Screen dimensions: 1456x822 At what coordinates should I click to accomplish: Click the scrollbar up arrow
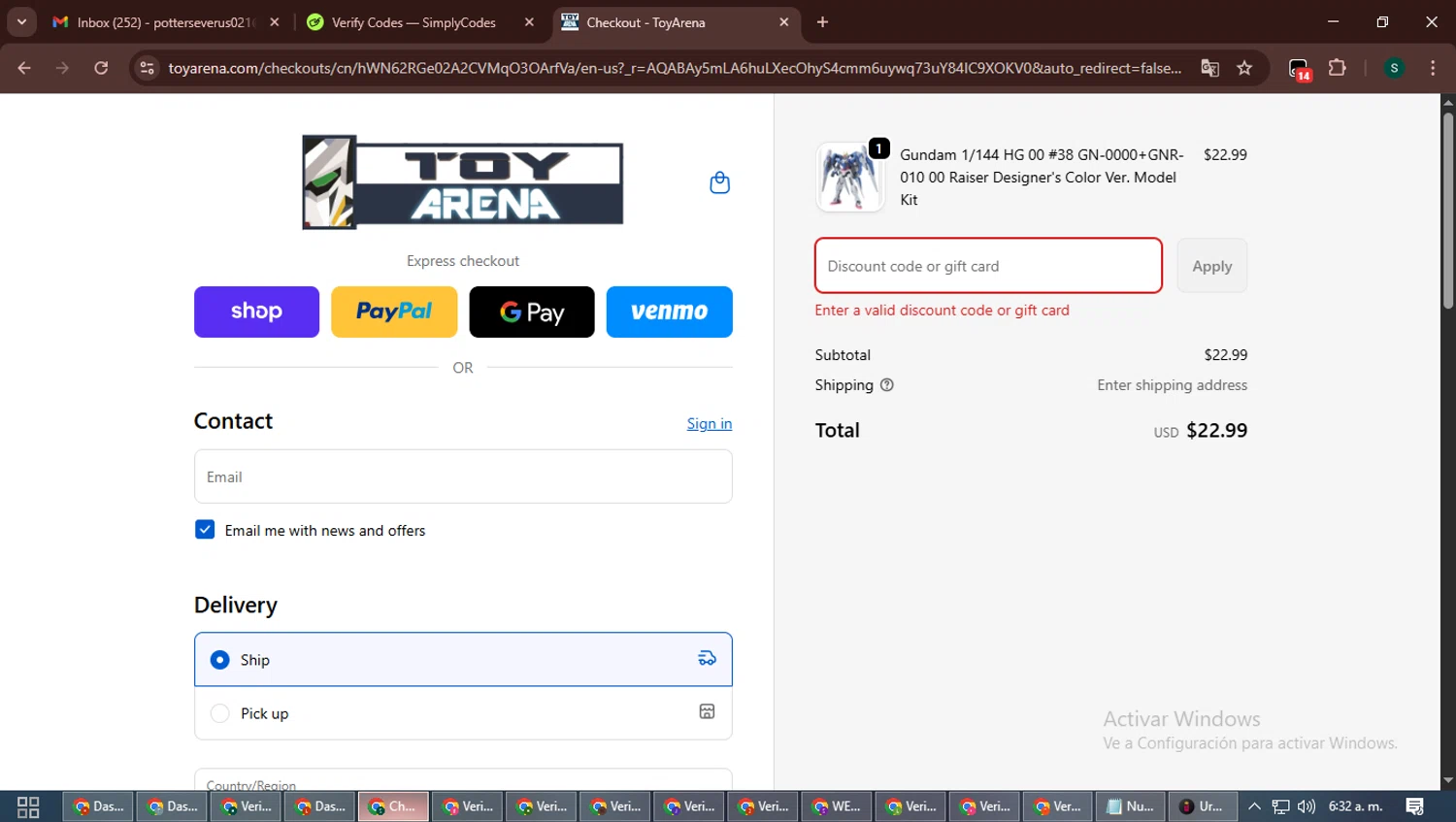click(x=1448, y=102)
